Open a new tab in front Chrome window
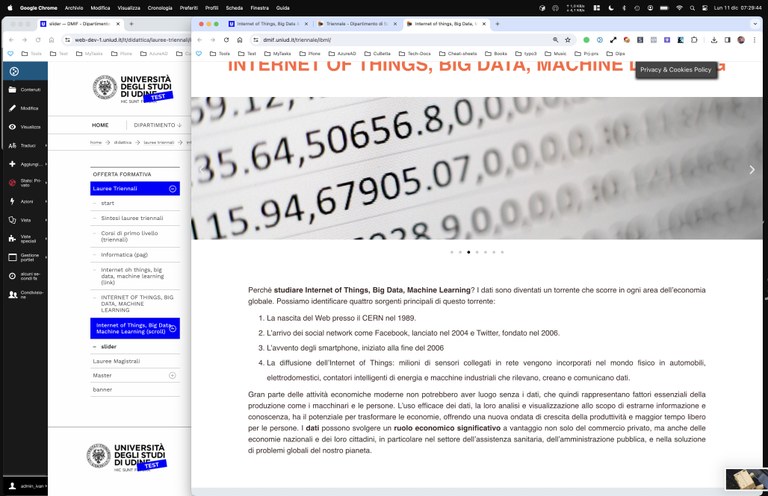This screenshot has height=496, width=768. 497,24
